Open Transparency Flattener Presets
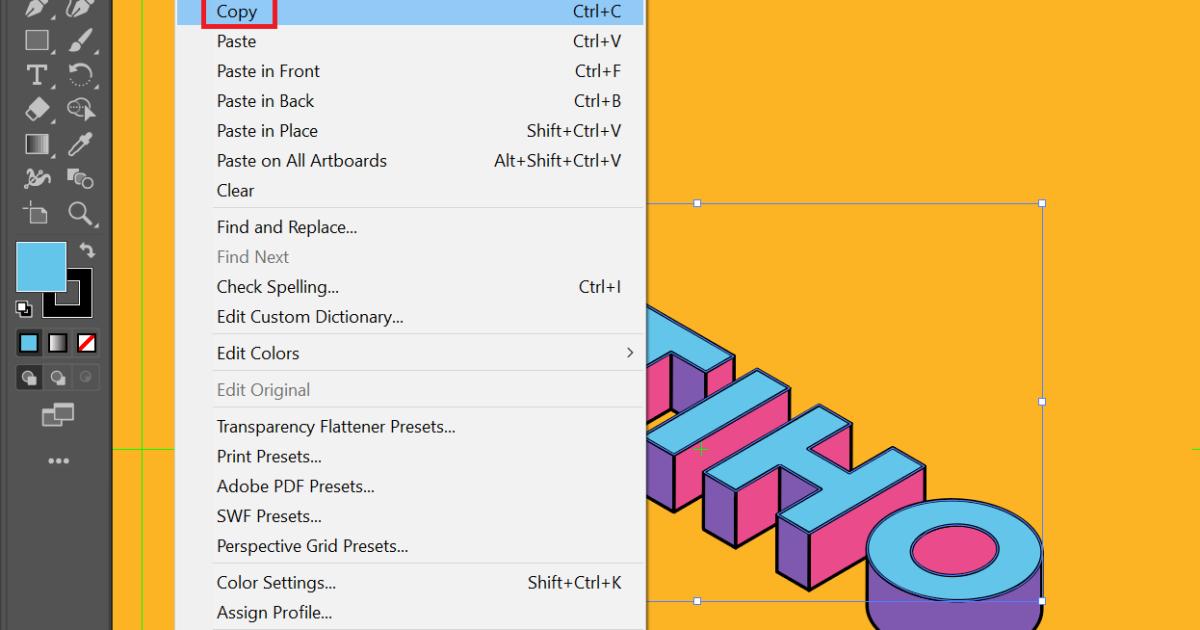 pos(411,427)
